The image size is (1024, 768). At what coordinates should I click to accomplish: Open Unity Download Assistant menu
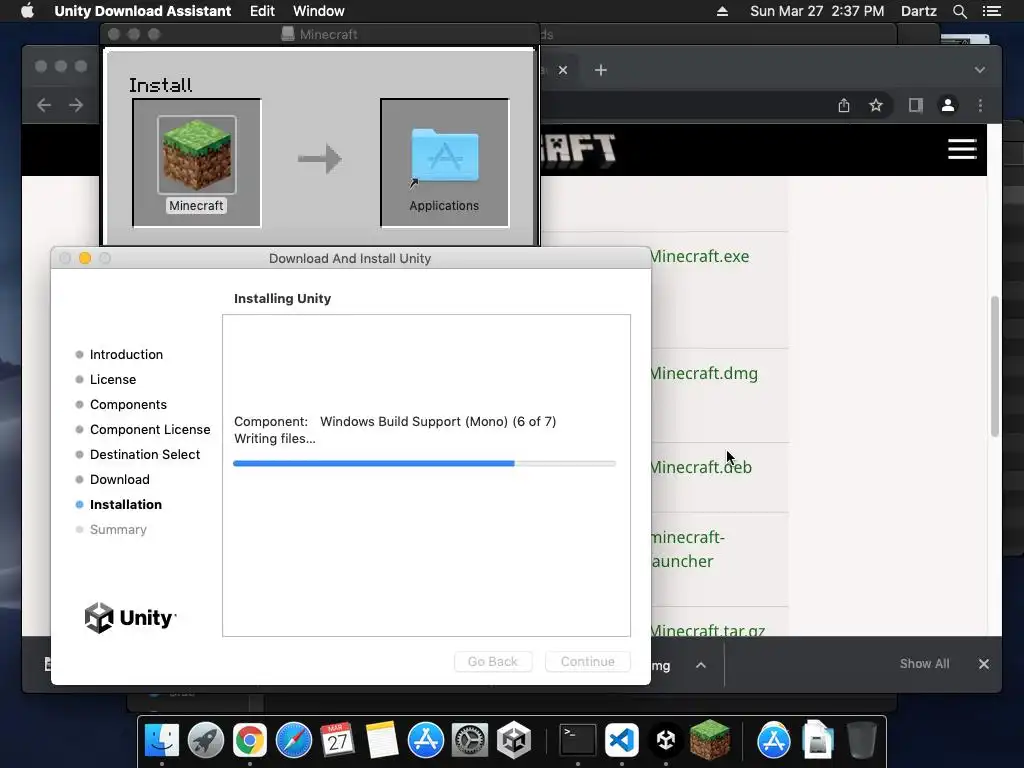click(142, 11)
